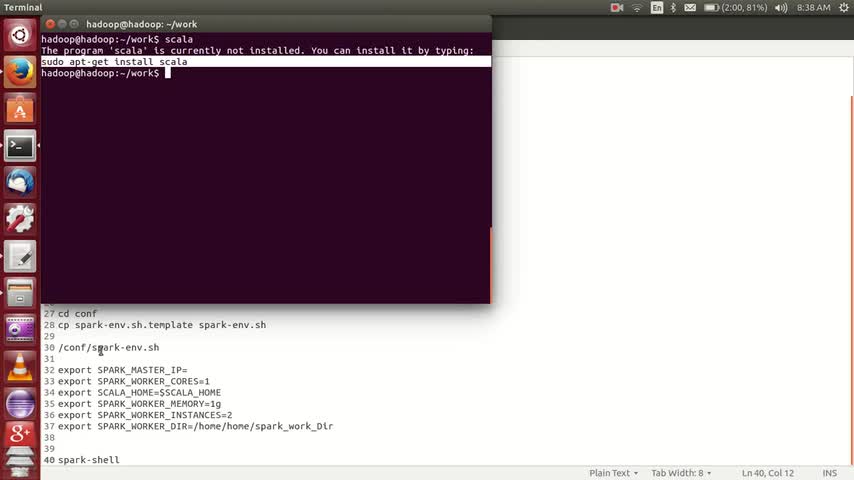Click the 'export SPARK_WORKER_MEMORY=1g' line
854x480 pixels.
pos(139,404)
